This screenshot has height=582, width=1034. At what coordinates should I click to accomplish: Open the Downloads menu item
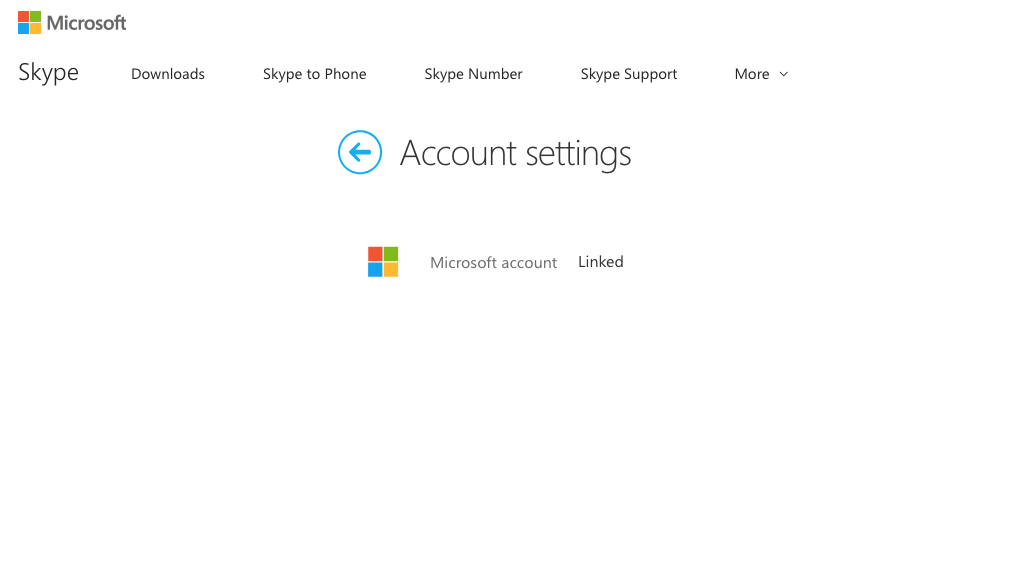click(x=167, y=74)
